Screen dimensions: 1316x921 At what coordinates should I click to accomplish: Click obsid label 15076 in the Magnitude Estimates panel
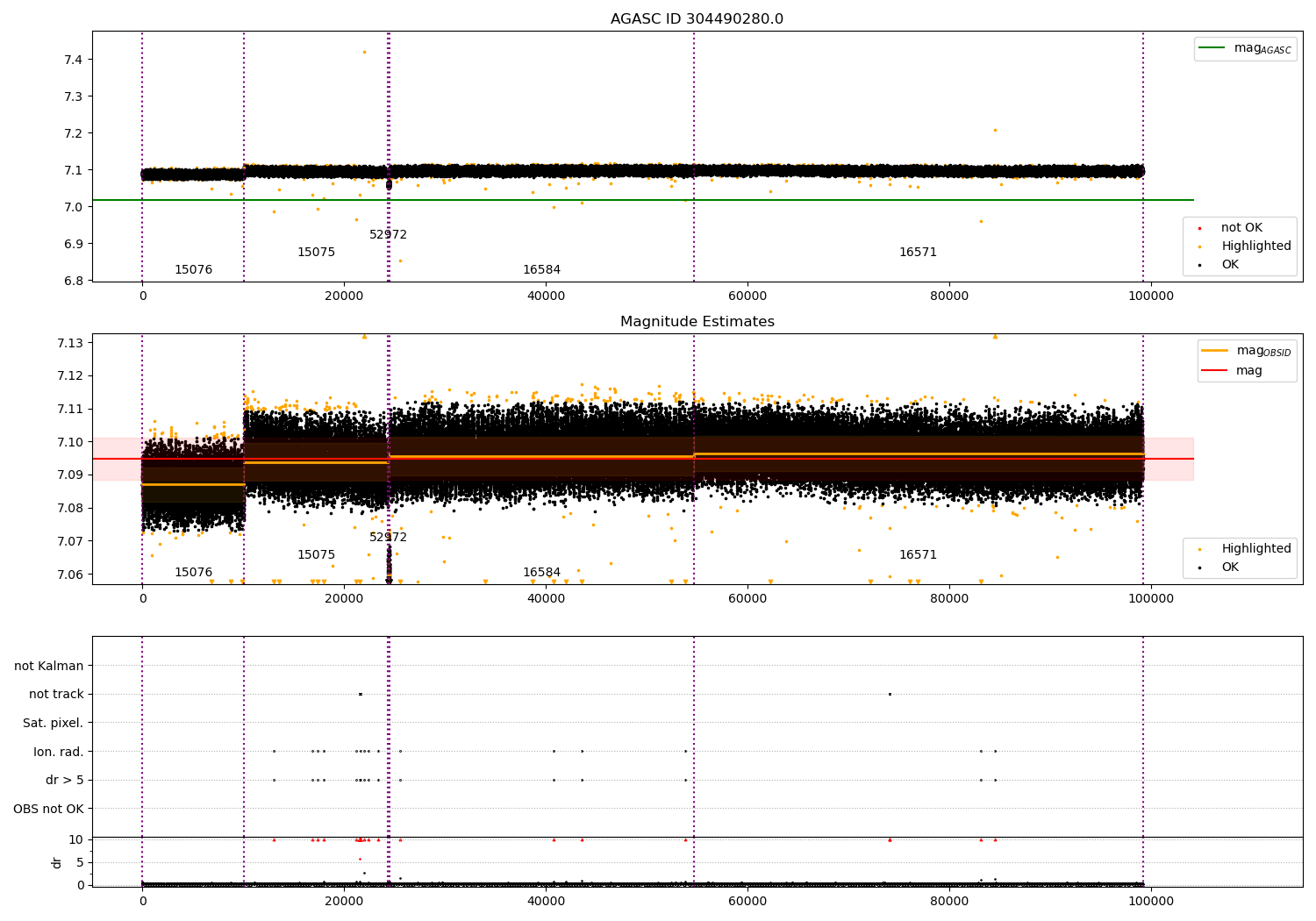(x=193, y=573)
